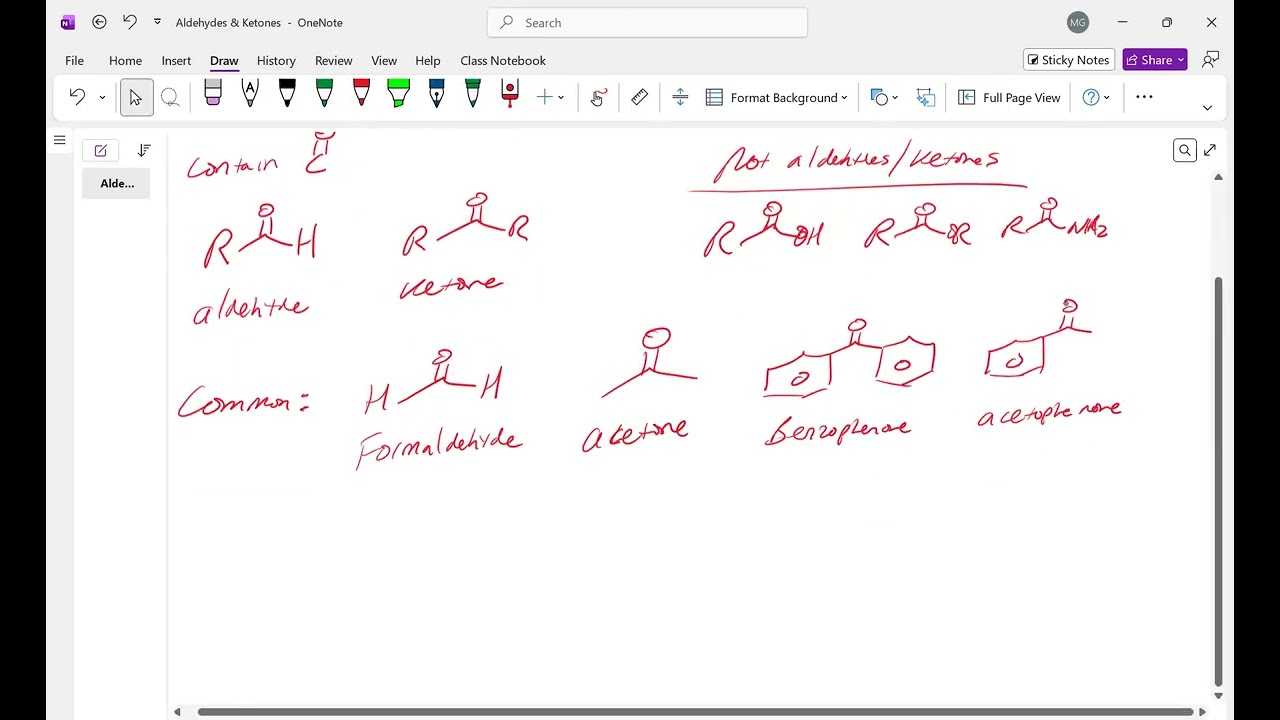Viewport: 1280px width, 720px height.
Task: Click the Undo arrow in the Draw ribbon
Action: tap(77, 97)
